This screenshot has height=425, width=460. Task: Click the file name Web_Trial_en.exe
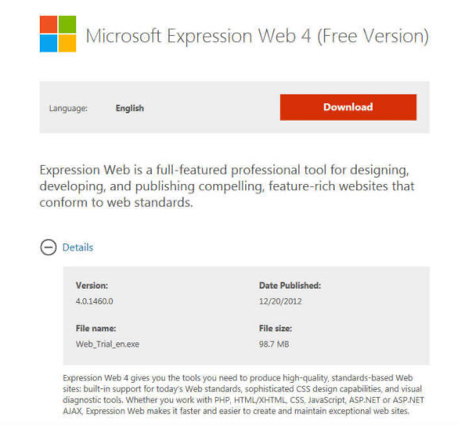tap(107, 344)
